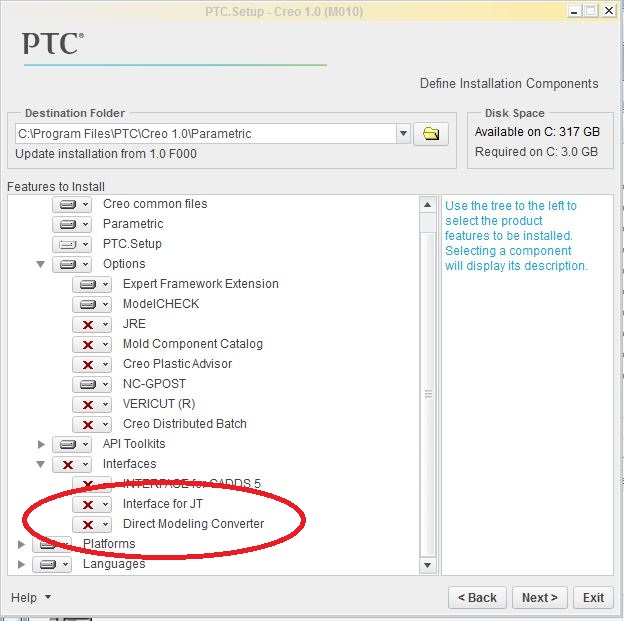
Task: Select the Direct Modeling Converter row
Action: click(193, 524)
